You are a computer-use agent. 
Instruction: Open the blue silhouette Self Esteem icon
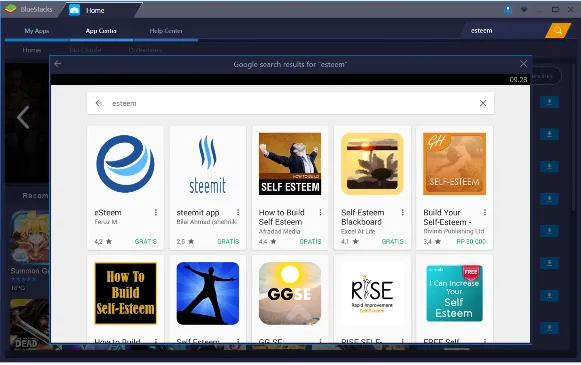[208, 293]
